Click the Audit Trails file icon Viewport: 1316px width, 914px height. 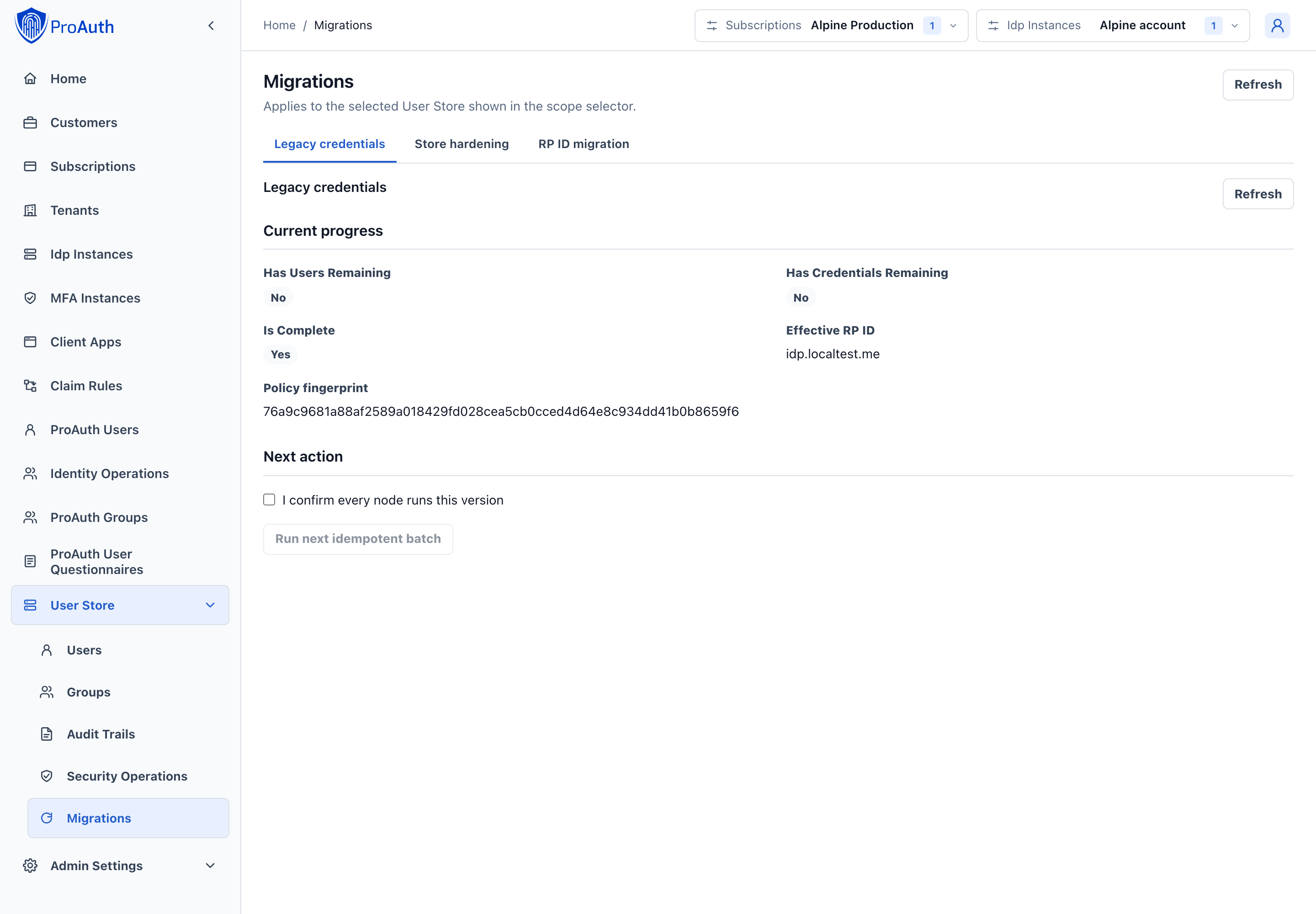coord(47,734)
